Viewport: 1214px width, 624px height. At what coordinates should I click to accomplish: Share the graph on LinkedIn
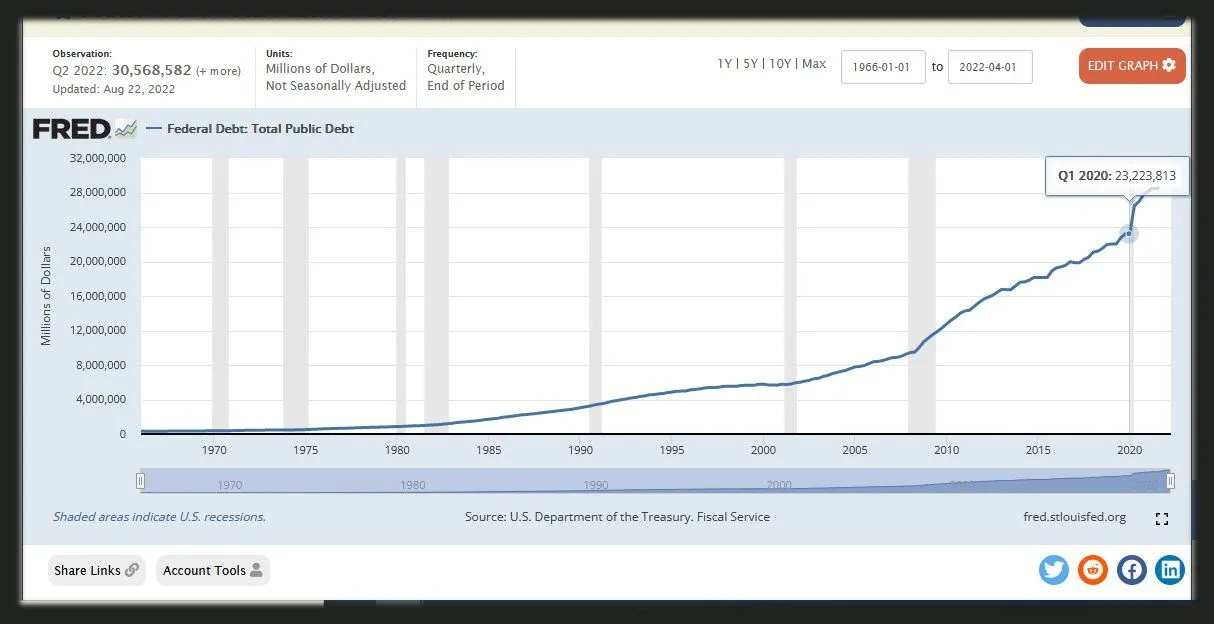[x=1170, y=570]
